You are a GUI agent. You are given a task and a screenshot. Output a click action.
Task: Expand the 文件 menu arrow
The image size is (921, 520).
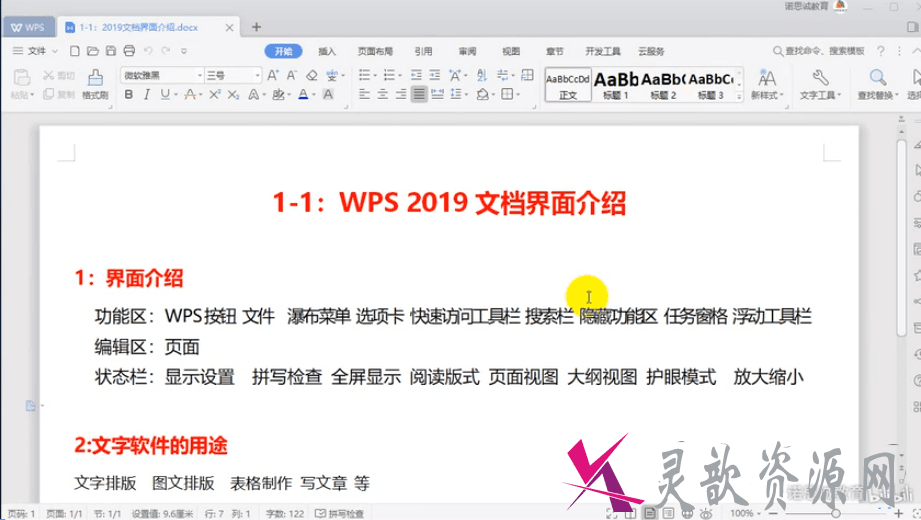tap(55, 51)
